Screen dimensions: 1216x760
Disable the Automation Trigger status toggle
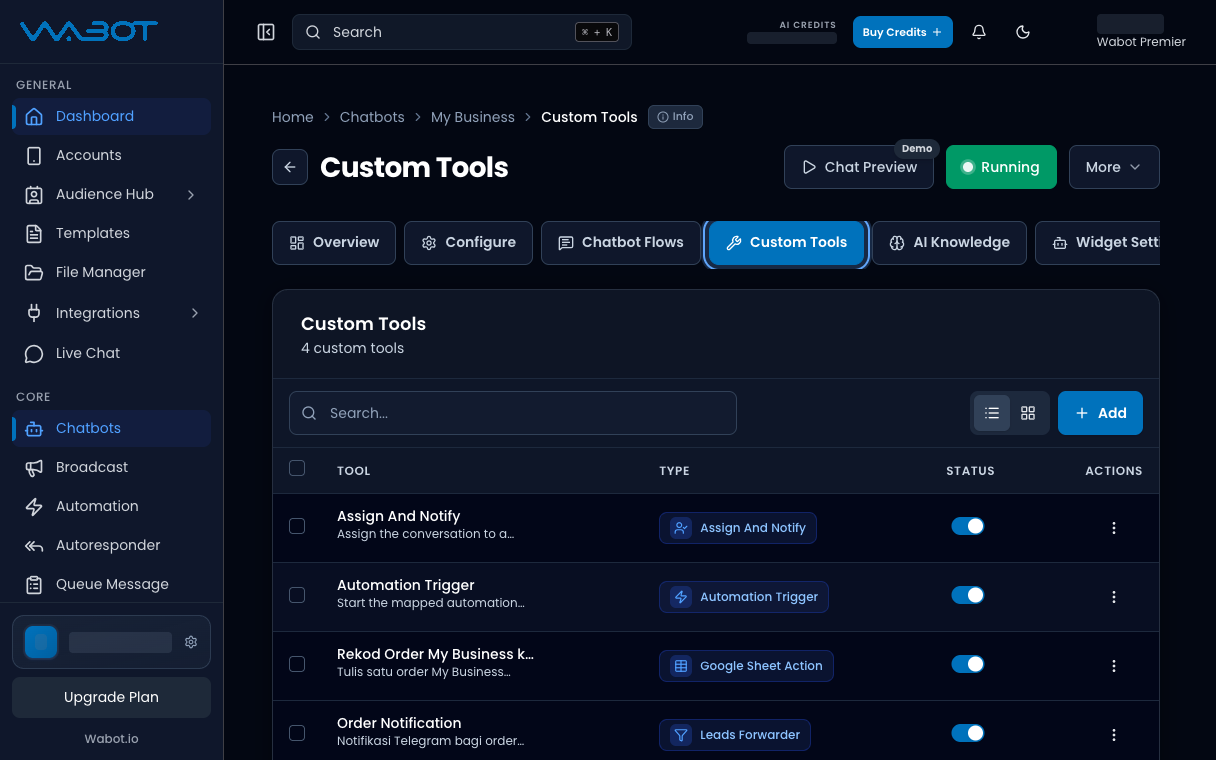coord(968,595)
